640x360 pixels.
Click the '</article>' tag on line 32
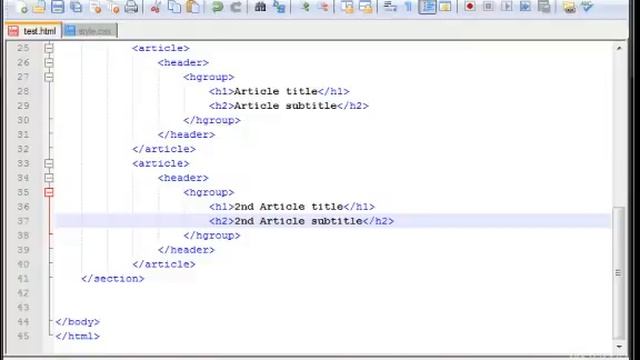(164, 149)
